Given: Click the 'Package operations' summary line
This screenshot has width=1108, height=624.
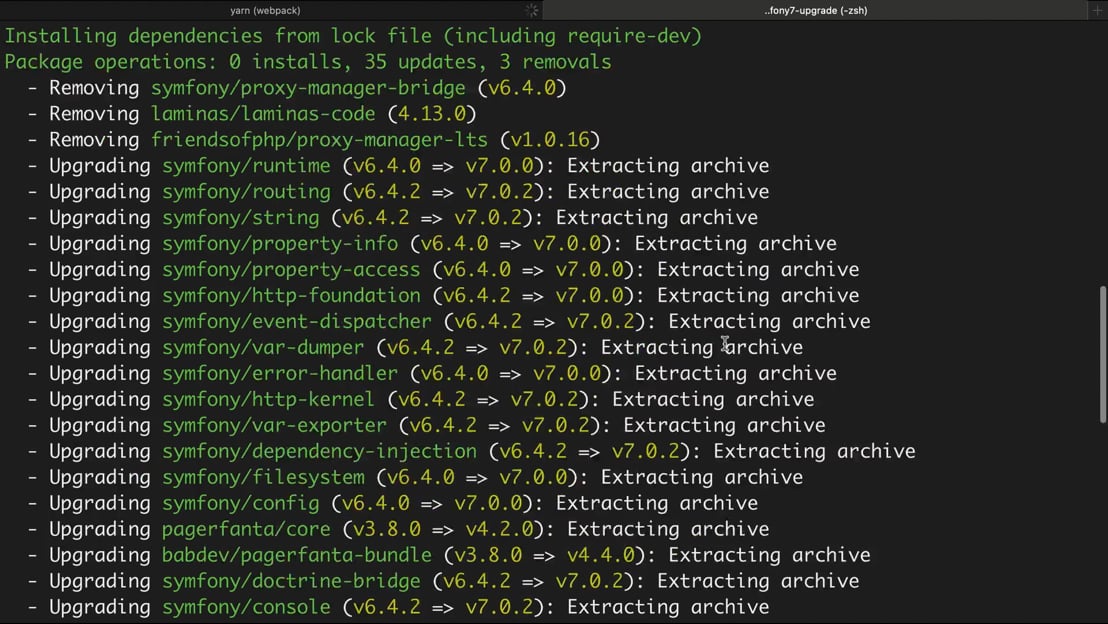Looking at the screenshot, I should coord(308,62).
